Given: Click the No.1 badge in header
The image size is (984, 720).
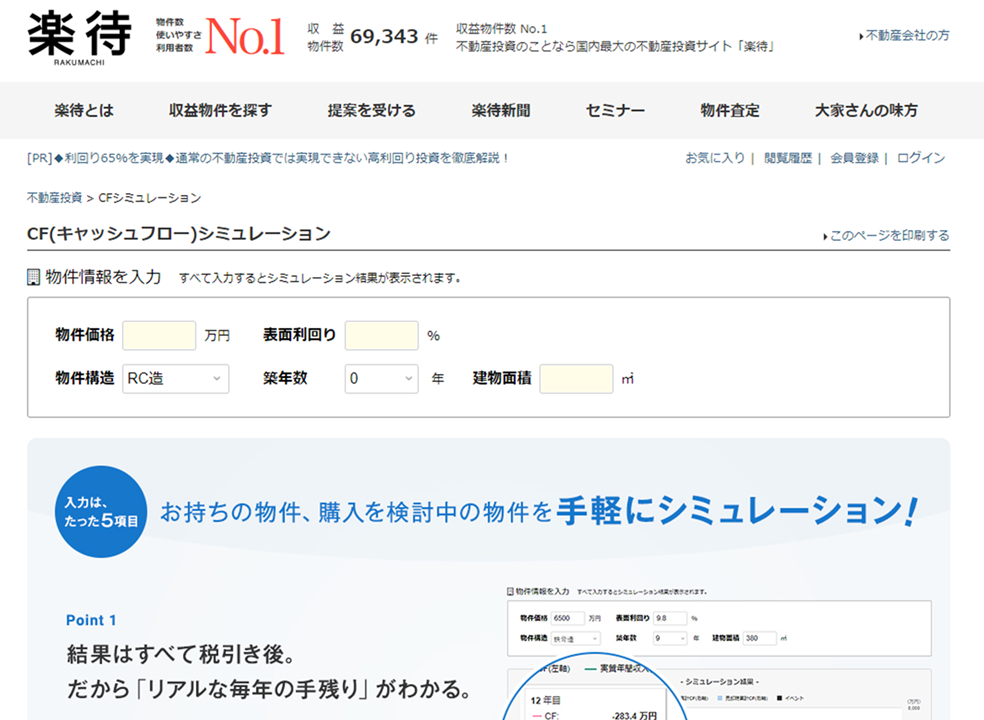Looking at the screenshot, I should coord(245,38).
